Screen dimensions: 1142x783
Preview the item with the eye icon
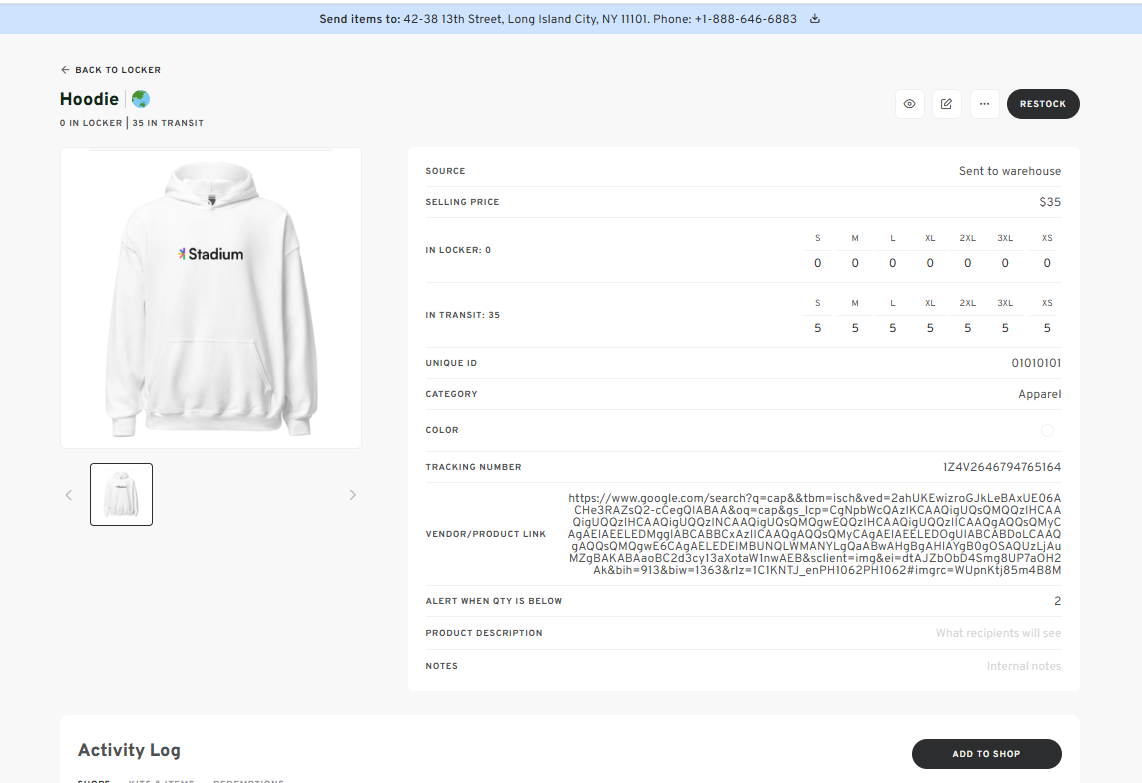coord(910,104)
